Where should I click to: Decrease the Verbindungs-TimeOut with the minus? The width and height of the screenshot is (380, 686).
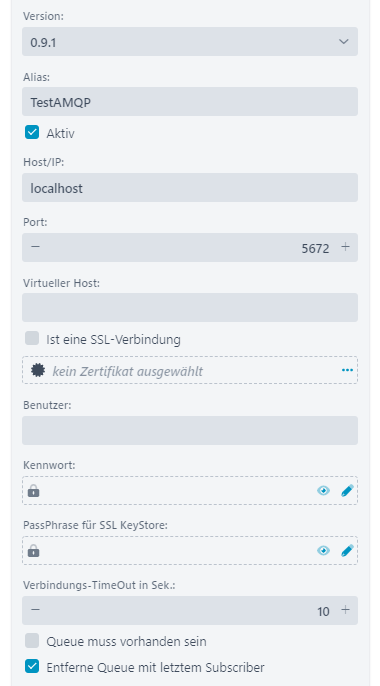pyautogui.click(x=35, y=610)
